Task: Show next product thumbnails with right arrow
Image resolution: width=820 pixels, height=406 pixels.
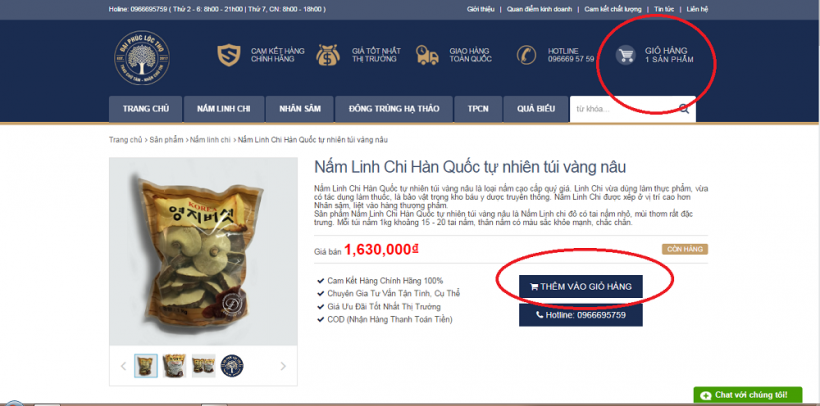Action: click(283, 366)
